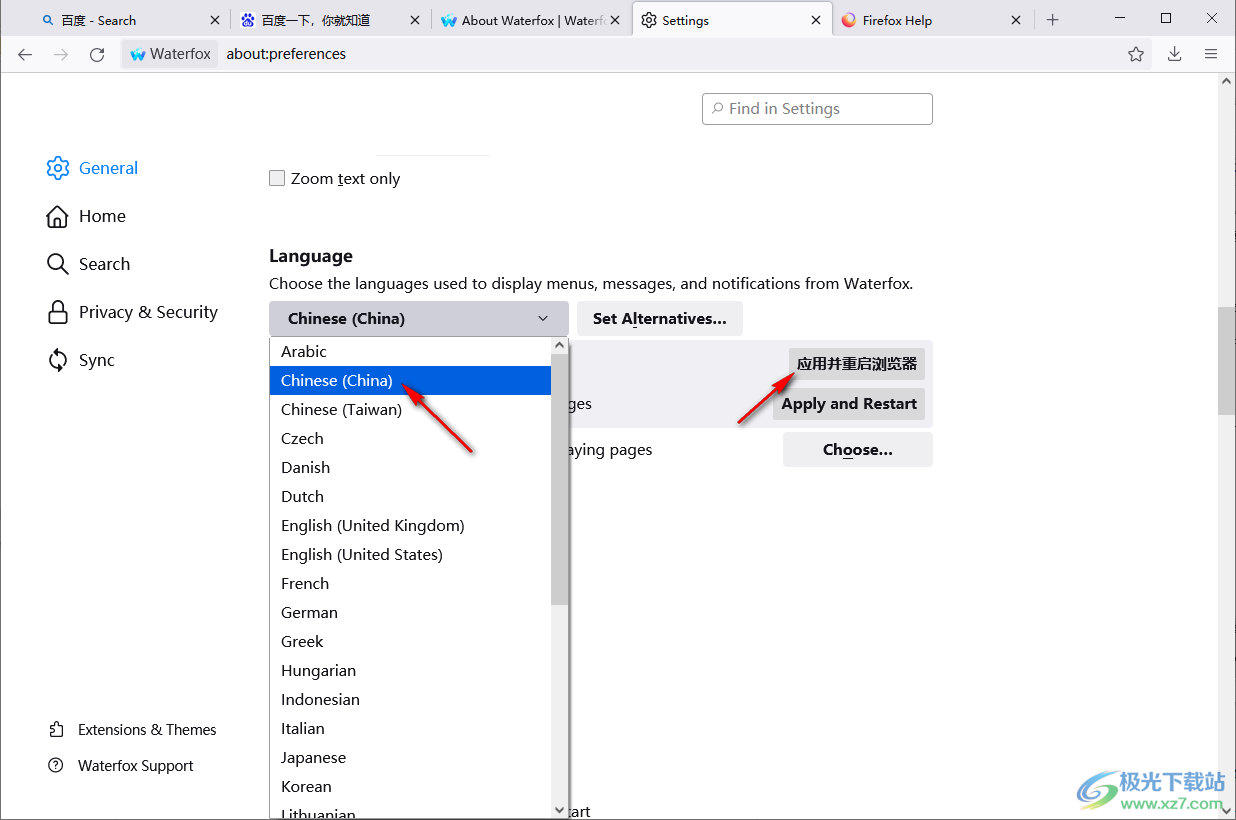Click the language list scrollbar thumb
The height and width of the screenshot is (820, 1236).
(559, 478)
